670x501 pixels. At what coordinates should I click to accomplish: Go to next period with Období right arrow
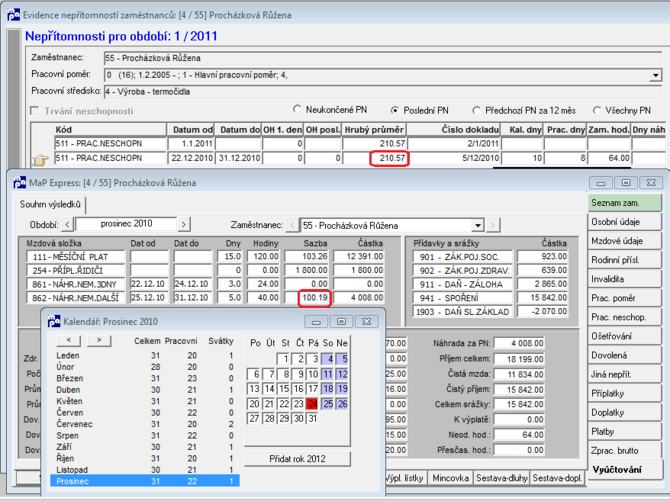point(184,224)
